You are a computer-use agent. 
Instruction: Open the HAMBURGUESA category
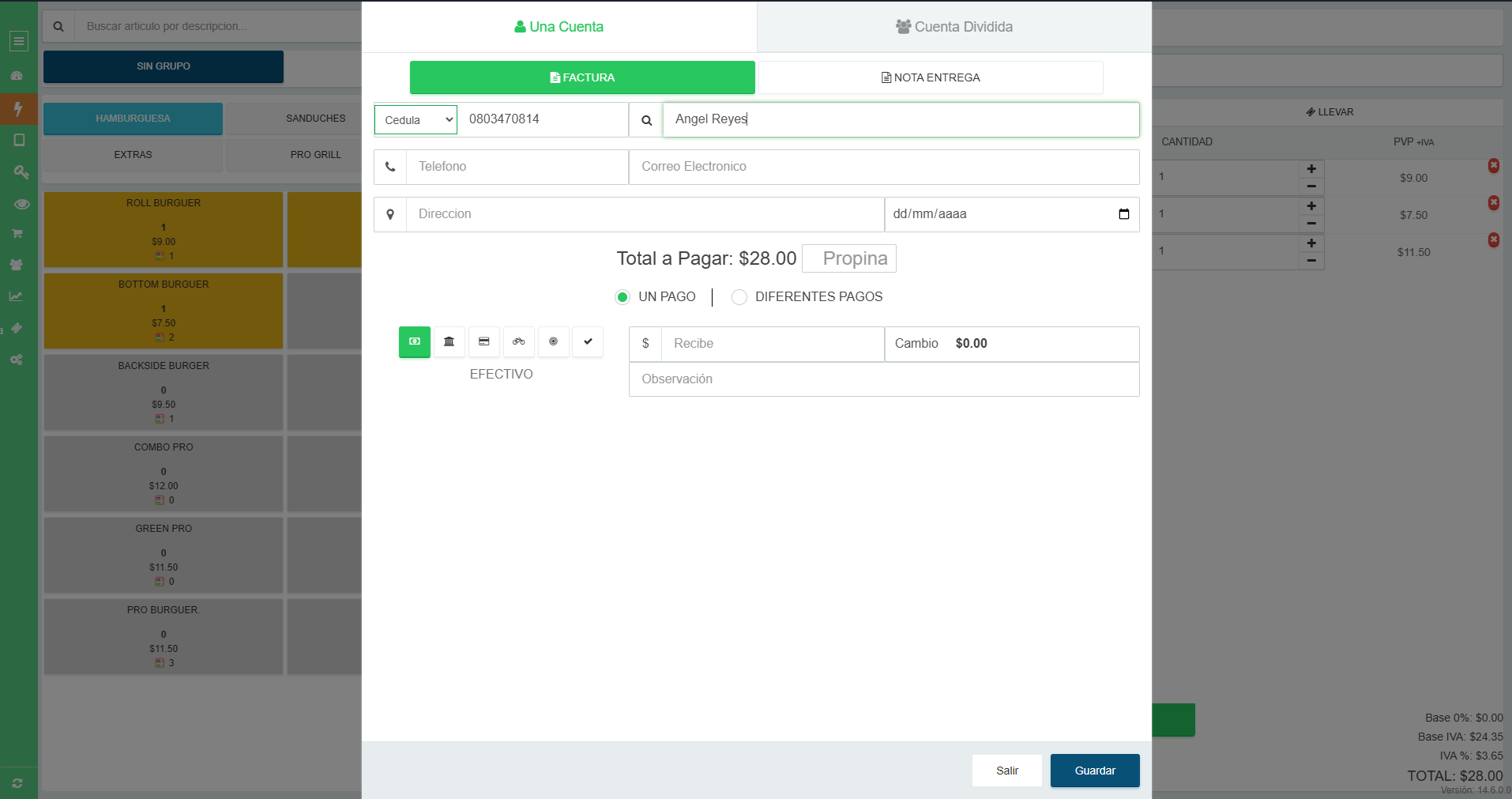[133, 119]
